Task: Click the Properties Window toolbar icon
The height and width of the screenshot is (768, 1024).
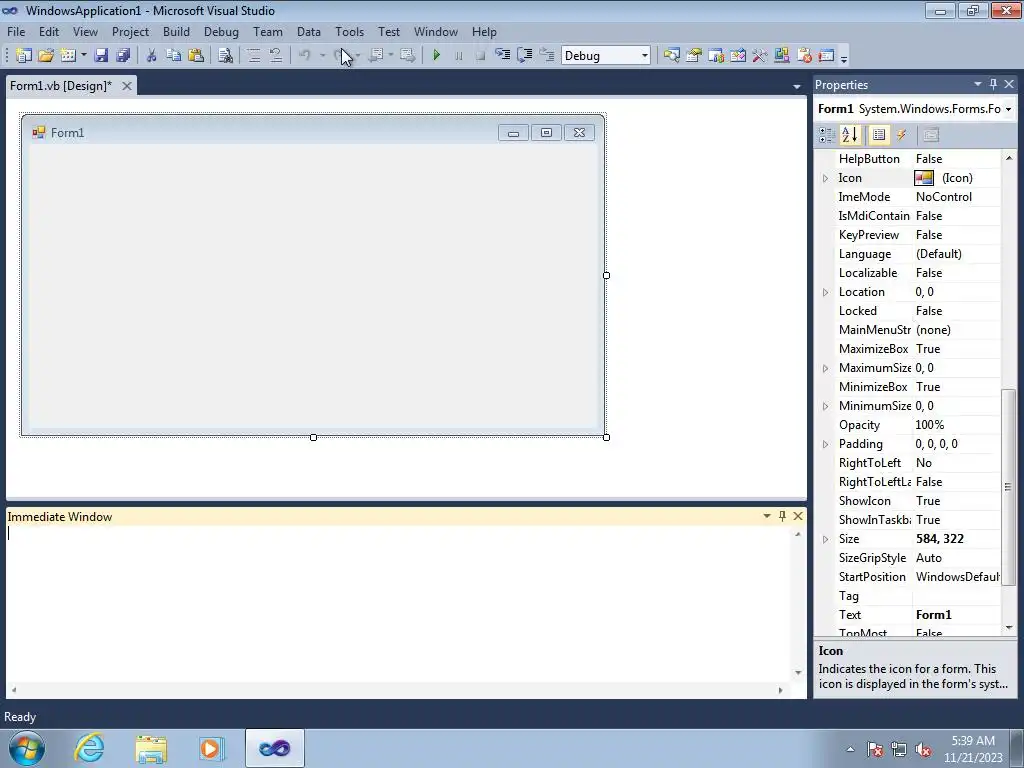Action: click(694, 56)
